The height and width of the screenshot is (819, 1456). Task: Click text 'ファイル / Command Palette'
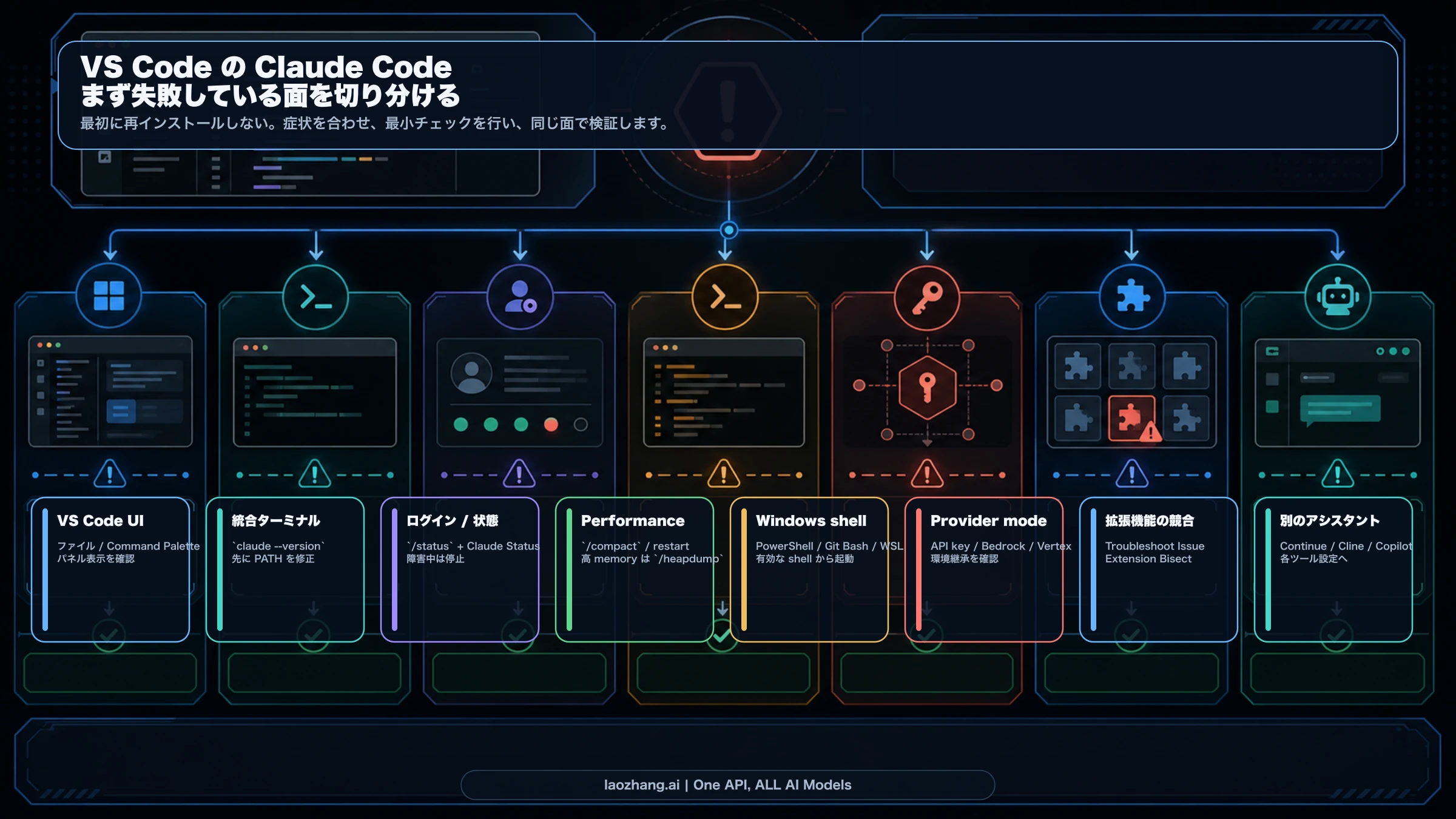tap(129, 546)
